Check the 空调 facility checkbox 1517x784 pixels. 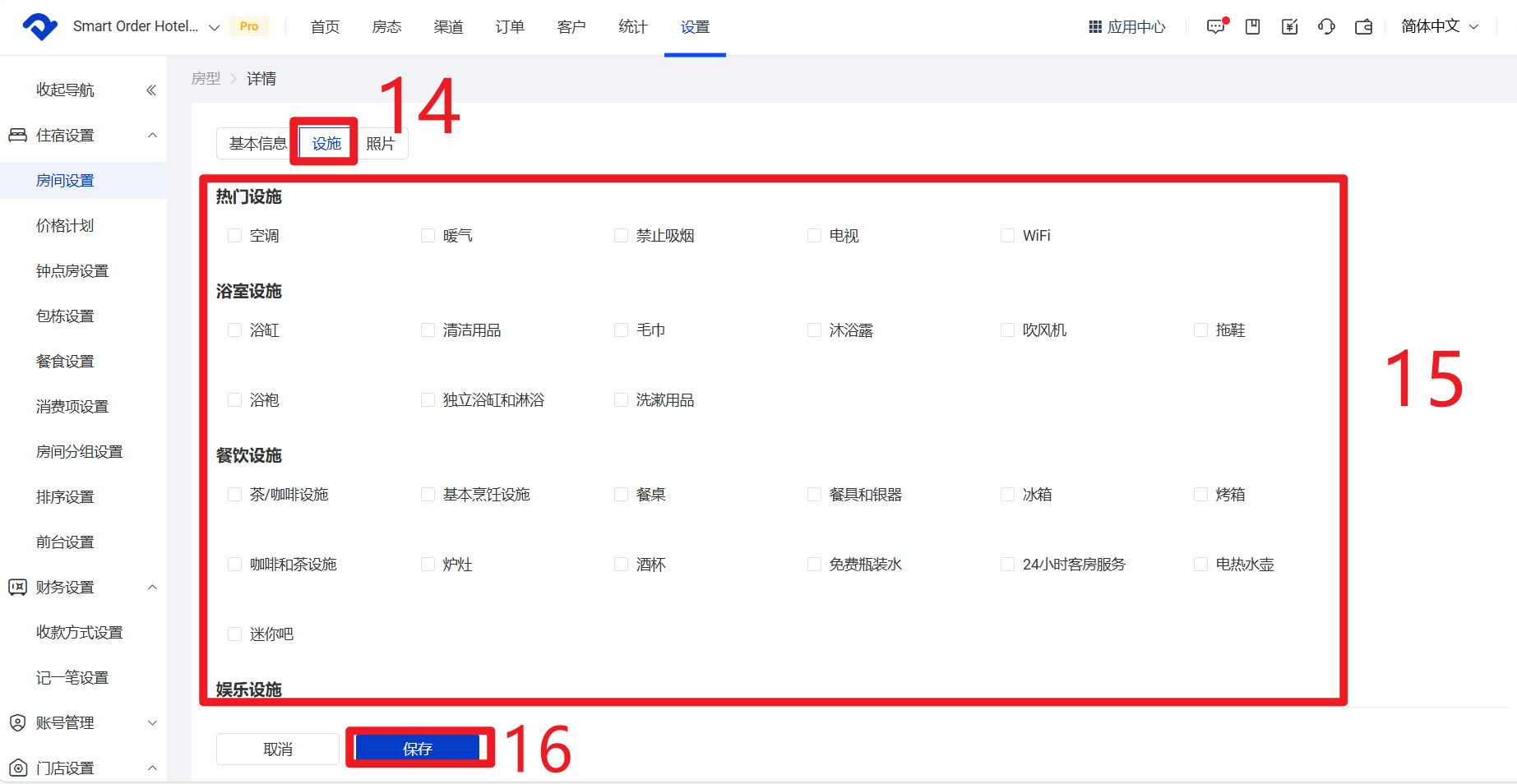click(234, 236)
